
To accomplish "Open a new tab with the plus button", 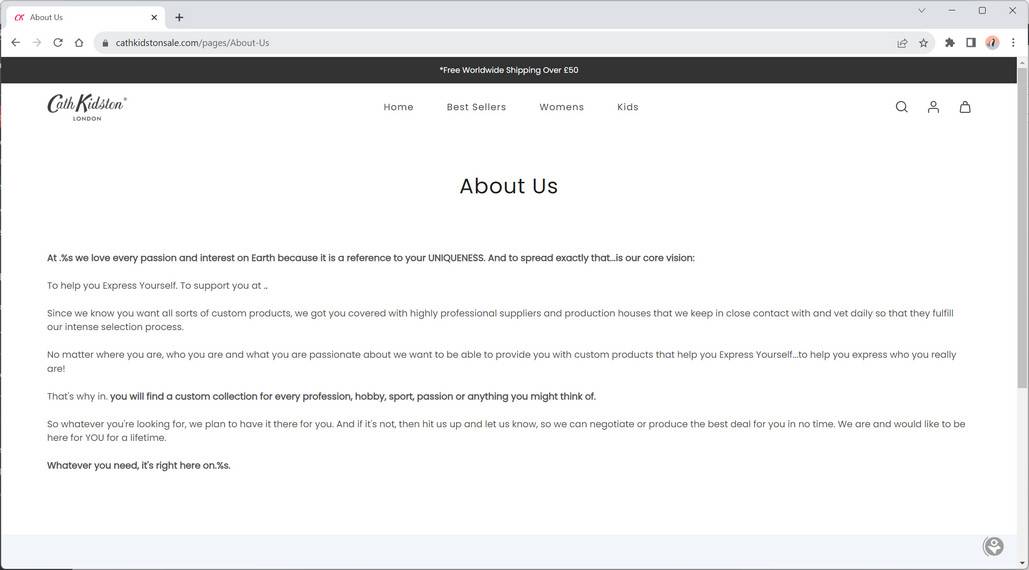I will coord(179,18).
